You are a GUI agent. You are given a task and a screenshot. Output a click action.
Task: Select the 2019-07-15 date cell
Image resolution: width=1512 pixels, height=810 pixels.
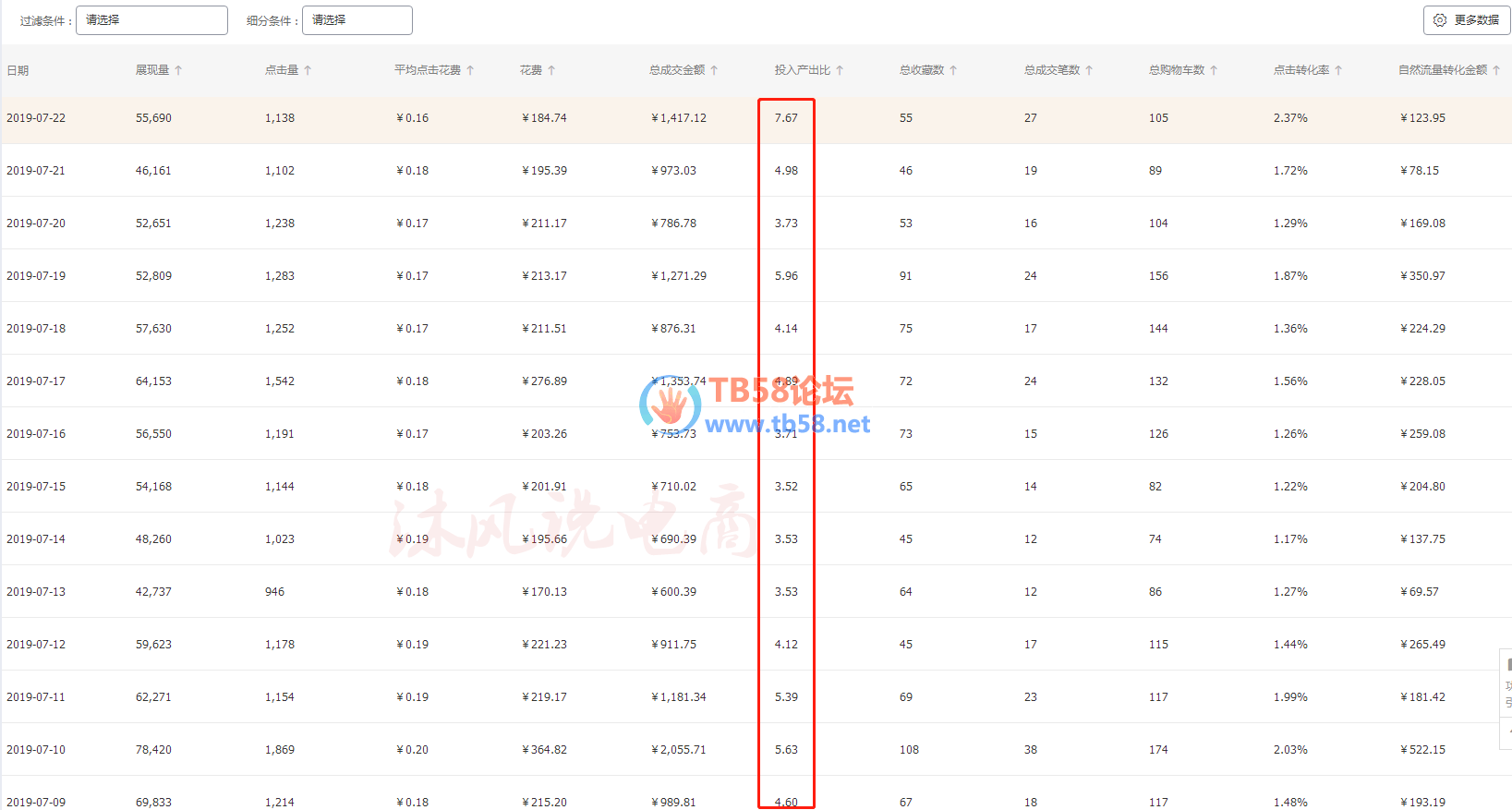pyautogui.click(x=36, y=487)
